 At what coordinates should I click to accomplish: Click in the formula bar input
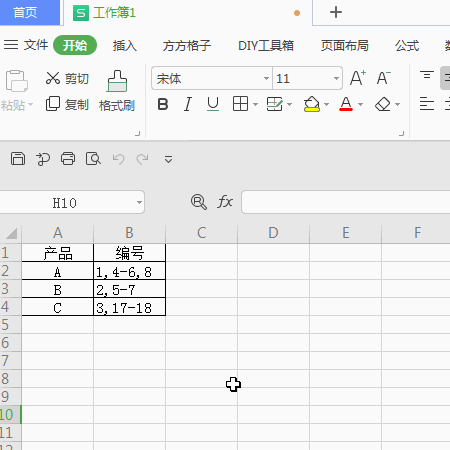tap(346, 202)
